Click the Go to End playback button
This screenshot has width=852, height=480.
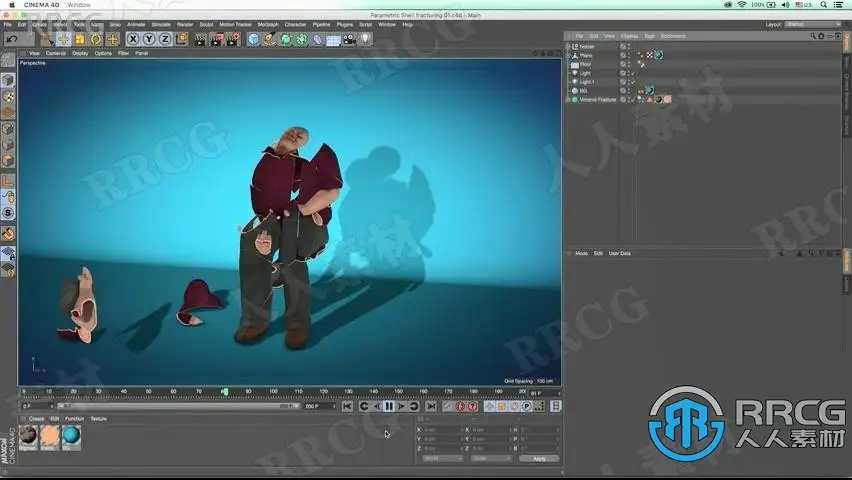click(431, 406)
